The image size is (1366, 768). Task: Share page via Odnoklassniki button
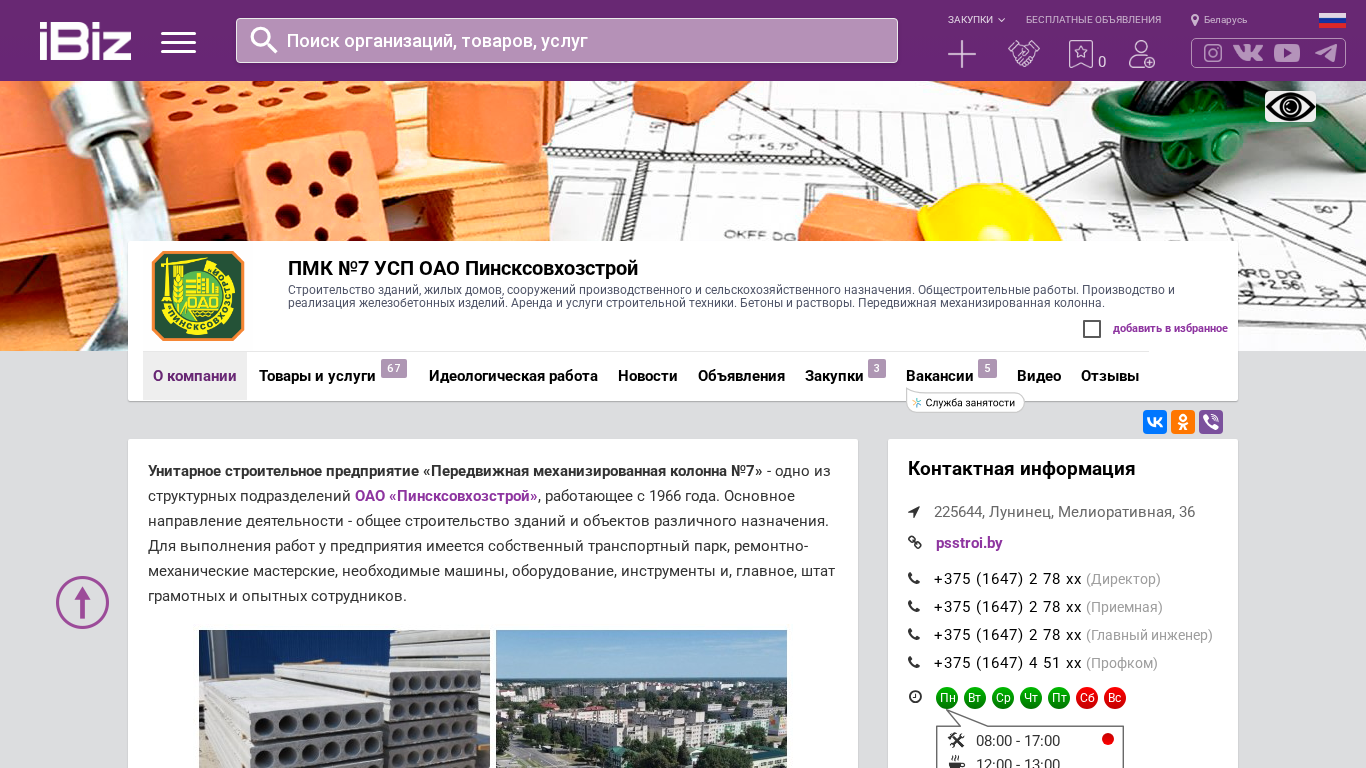[1183, 422]
